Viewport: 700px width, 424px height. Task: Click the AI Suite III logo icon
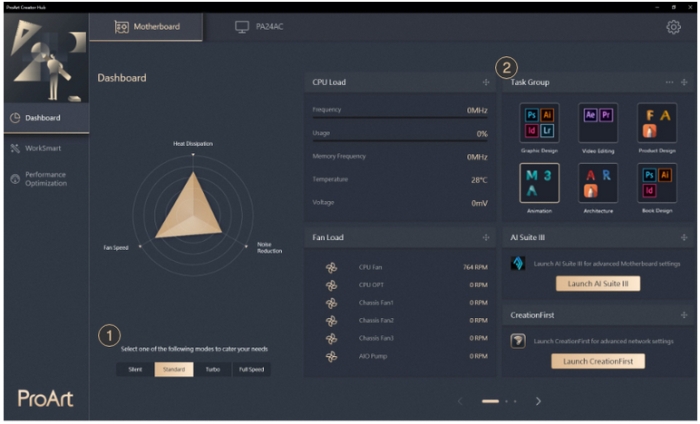(518, 263)
